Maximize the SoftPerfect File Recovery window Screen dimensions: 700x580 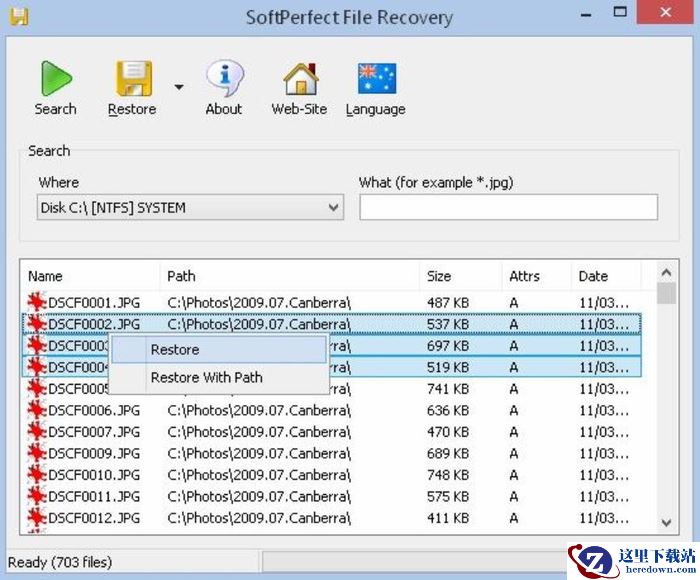(620, 12)
